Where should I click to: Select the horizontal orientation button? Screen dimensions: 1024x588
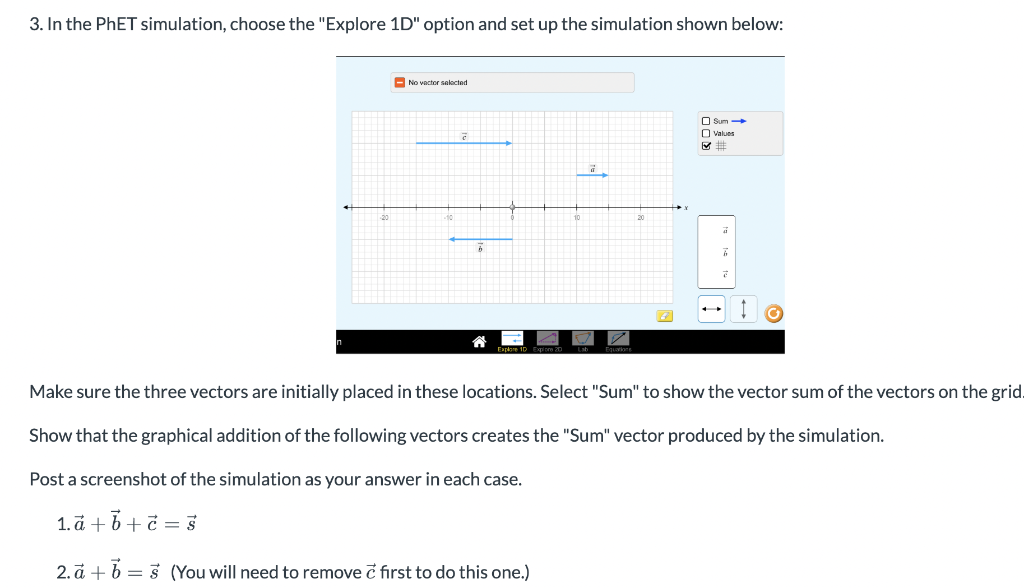(712, 309)
